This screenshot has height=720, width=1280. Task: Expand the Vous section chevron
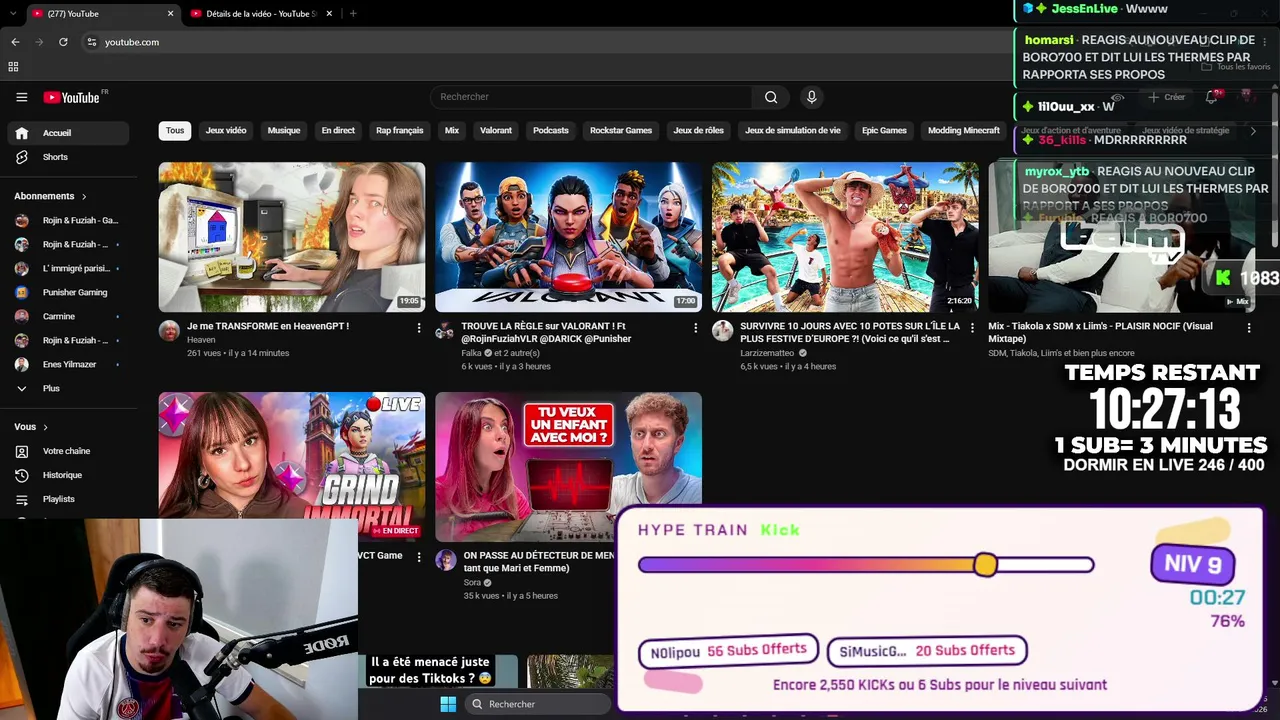pyautogui.click(x=45, y=427)
